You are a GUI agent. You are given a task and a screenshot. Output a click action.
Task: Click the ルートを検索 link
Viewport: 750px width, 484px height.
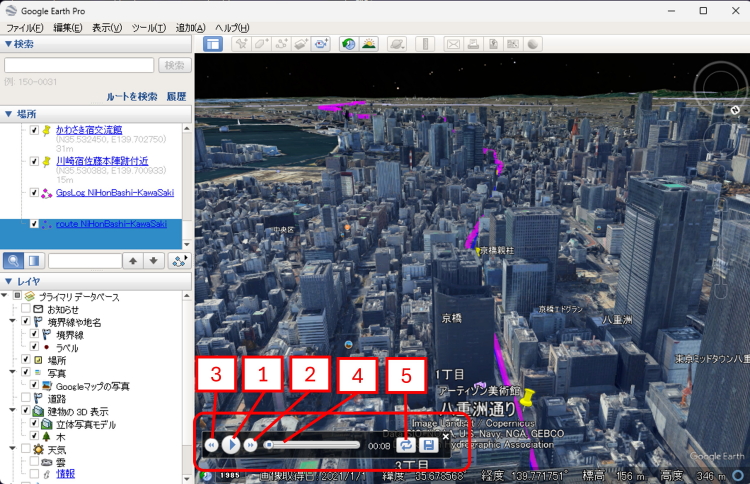[132, 96]
